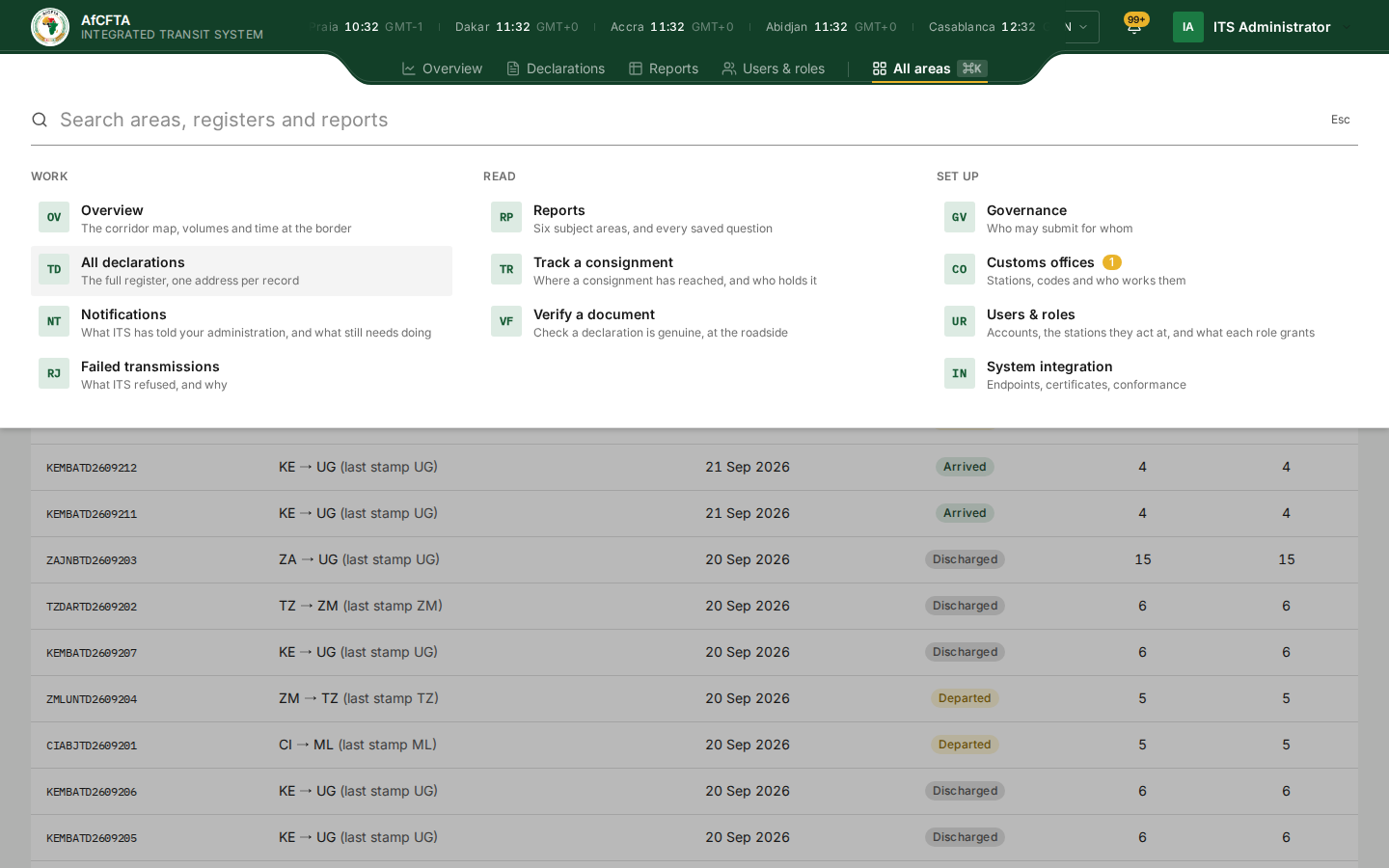This screenshot has width=1389, height=868.
Task: Open Governance under Set up
Action: coord(1147,219)
